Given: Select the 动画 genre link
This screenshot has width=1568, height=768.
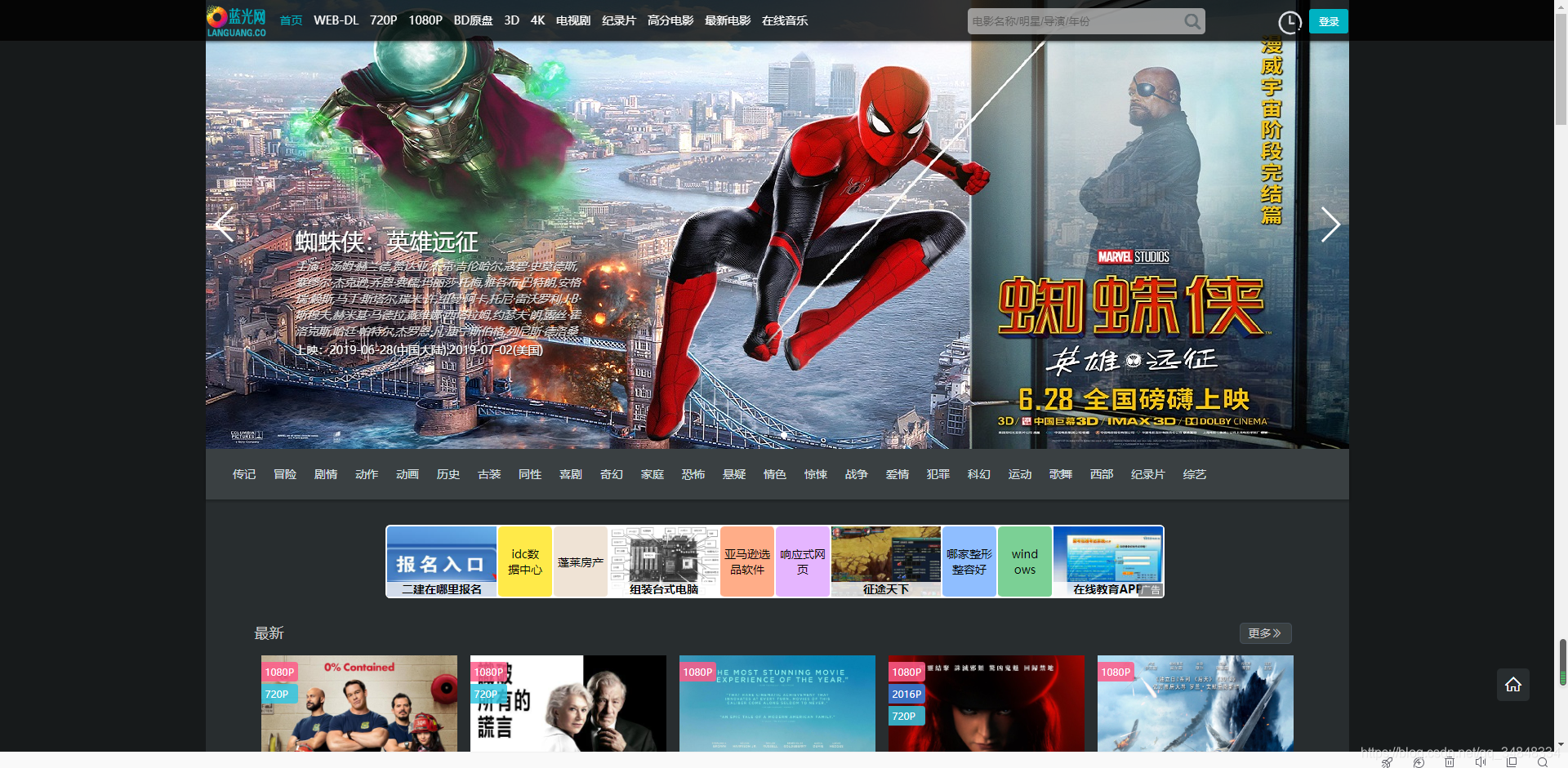Looking at the screenshot, I should pyautogui.click(x=408, y=474).
